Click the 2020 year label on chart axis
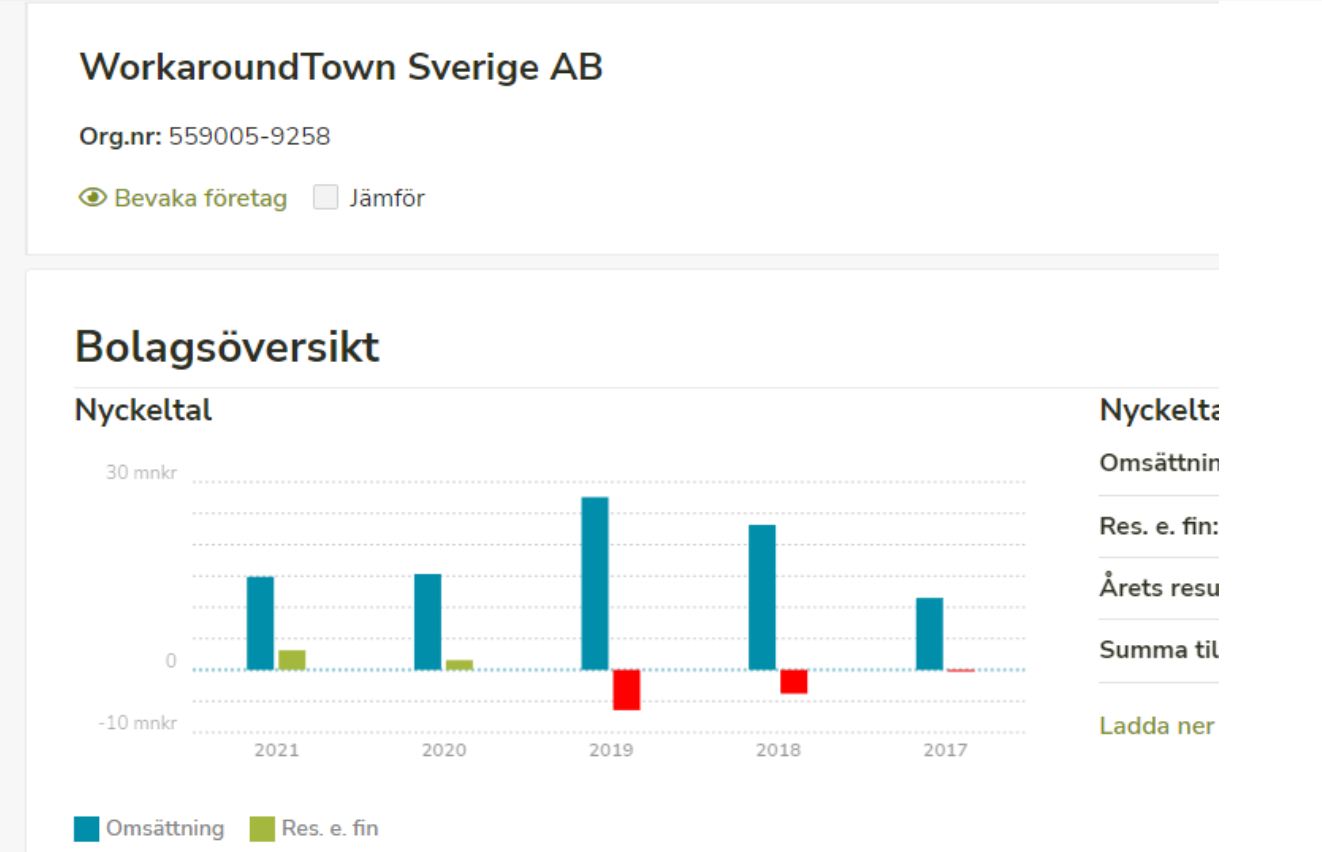 (x=444, y=750)
